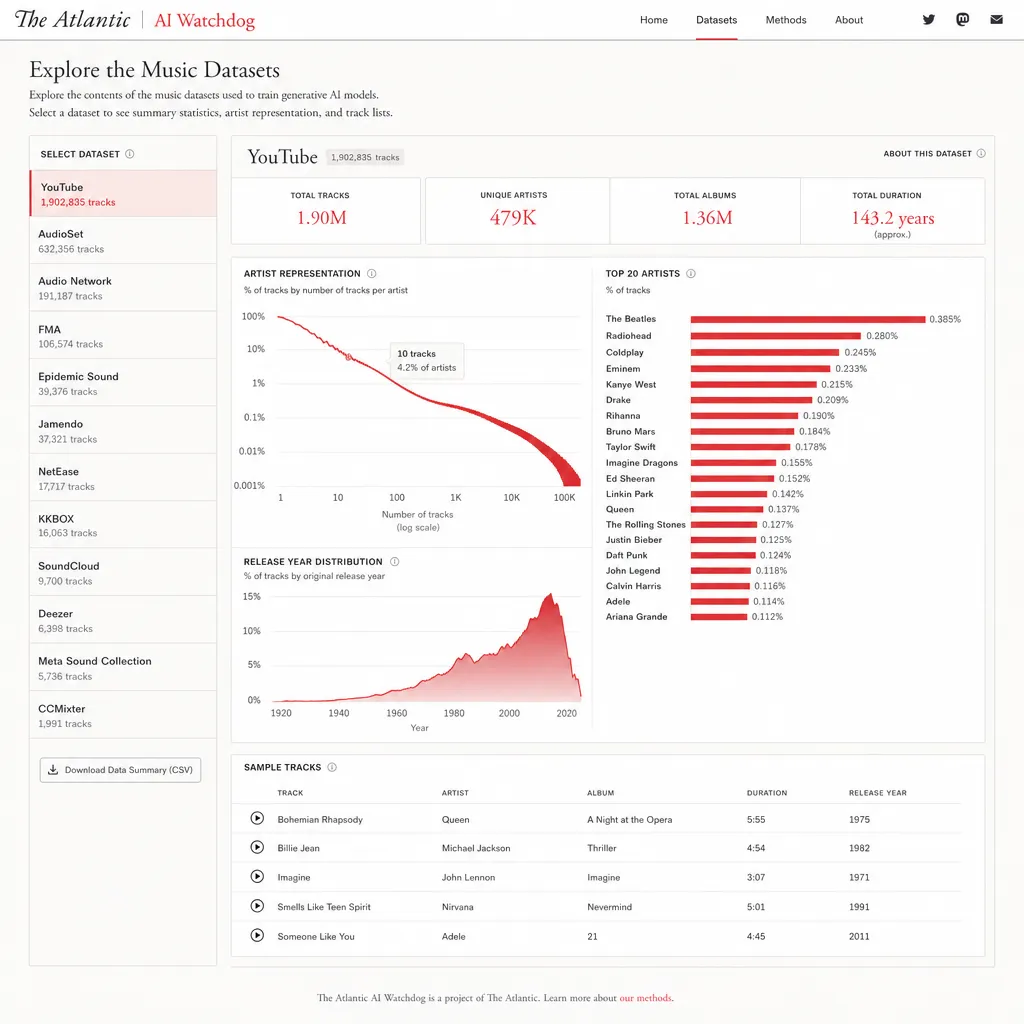Click info icon next to Select Dataset
1024x1024 pixels.
[x=129, y=154]
